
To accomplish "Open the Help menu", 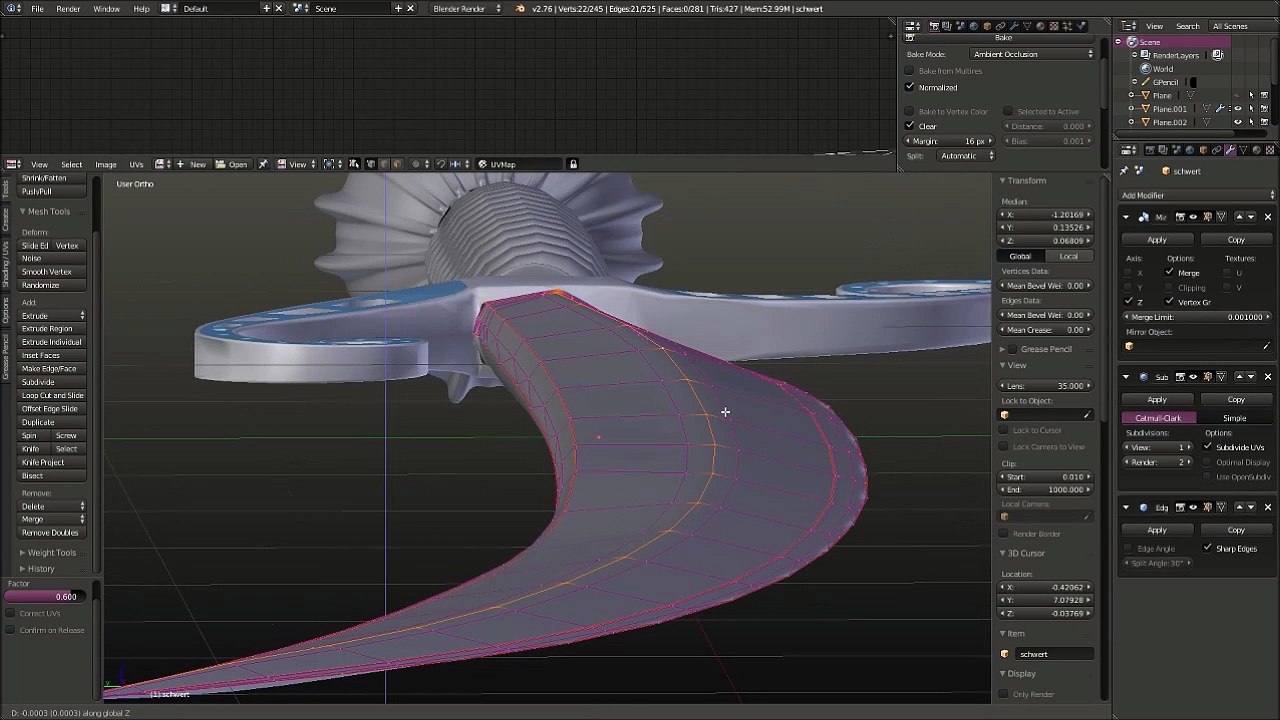I will 141,9.
